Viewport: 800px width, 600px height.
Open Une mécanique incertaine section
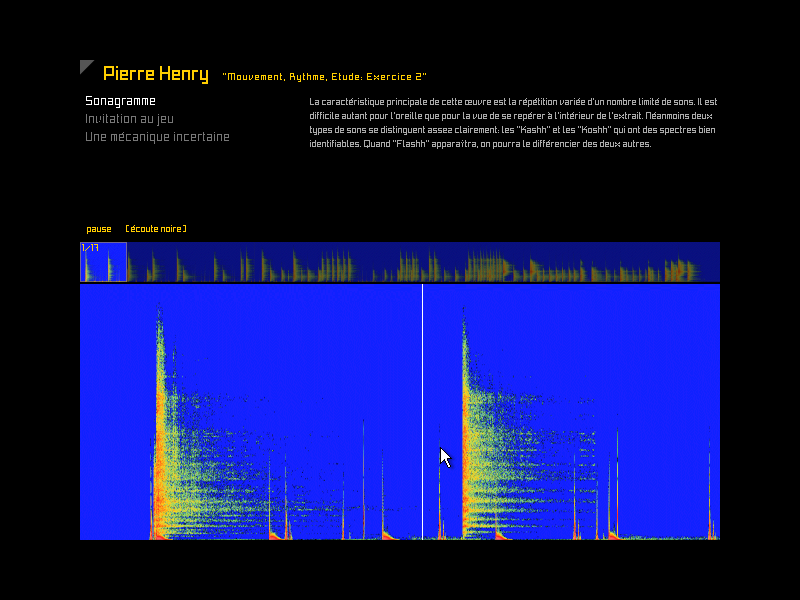[157, 137]
